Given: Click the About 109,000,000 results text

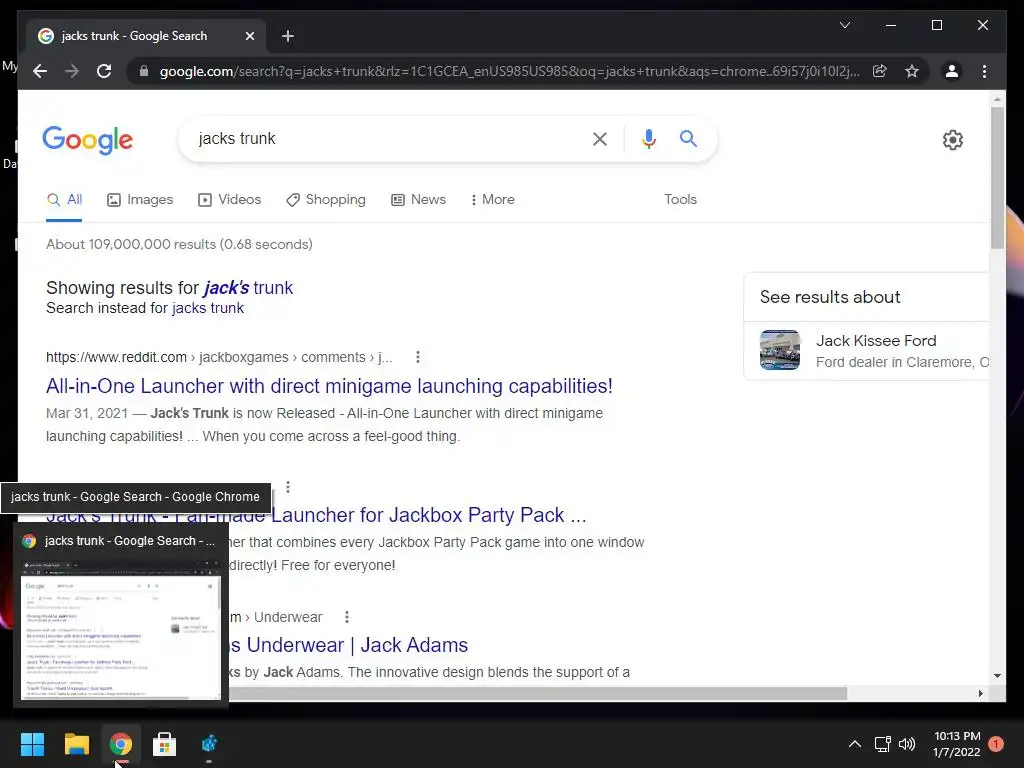Looking at the screenshot, I should coord(179,244).
